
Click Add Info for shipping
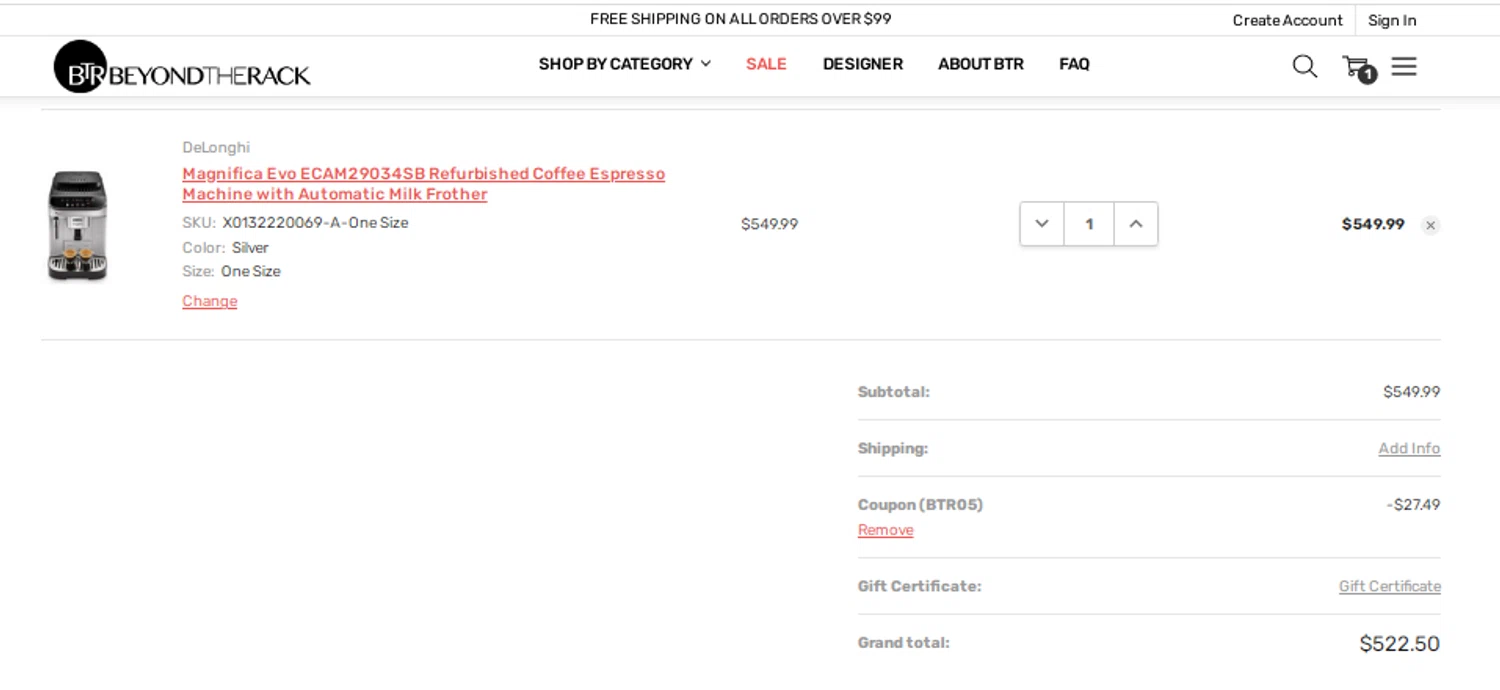click(1409, 448)
